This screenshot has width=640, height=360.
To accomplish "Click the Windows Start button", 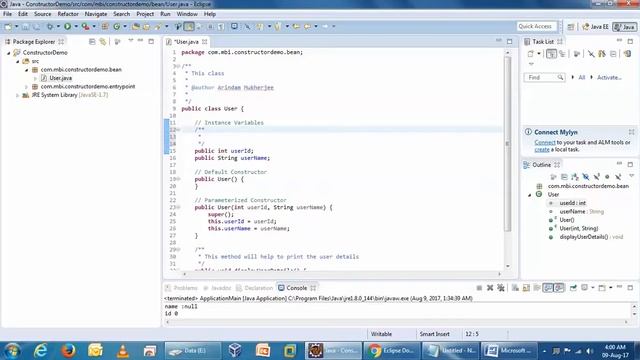I will point(12,350).
